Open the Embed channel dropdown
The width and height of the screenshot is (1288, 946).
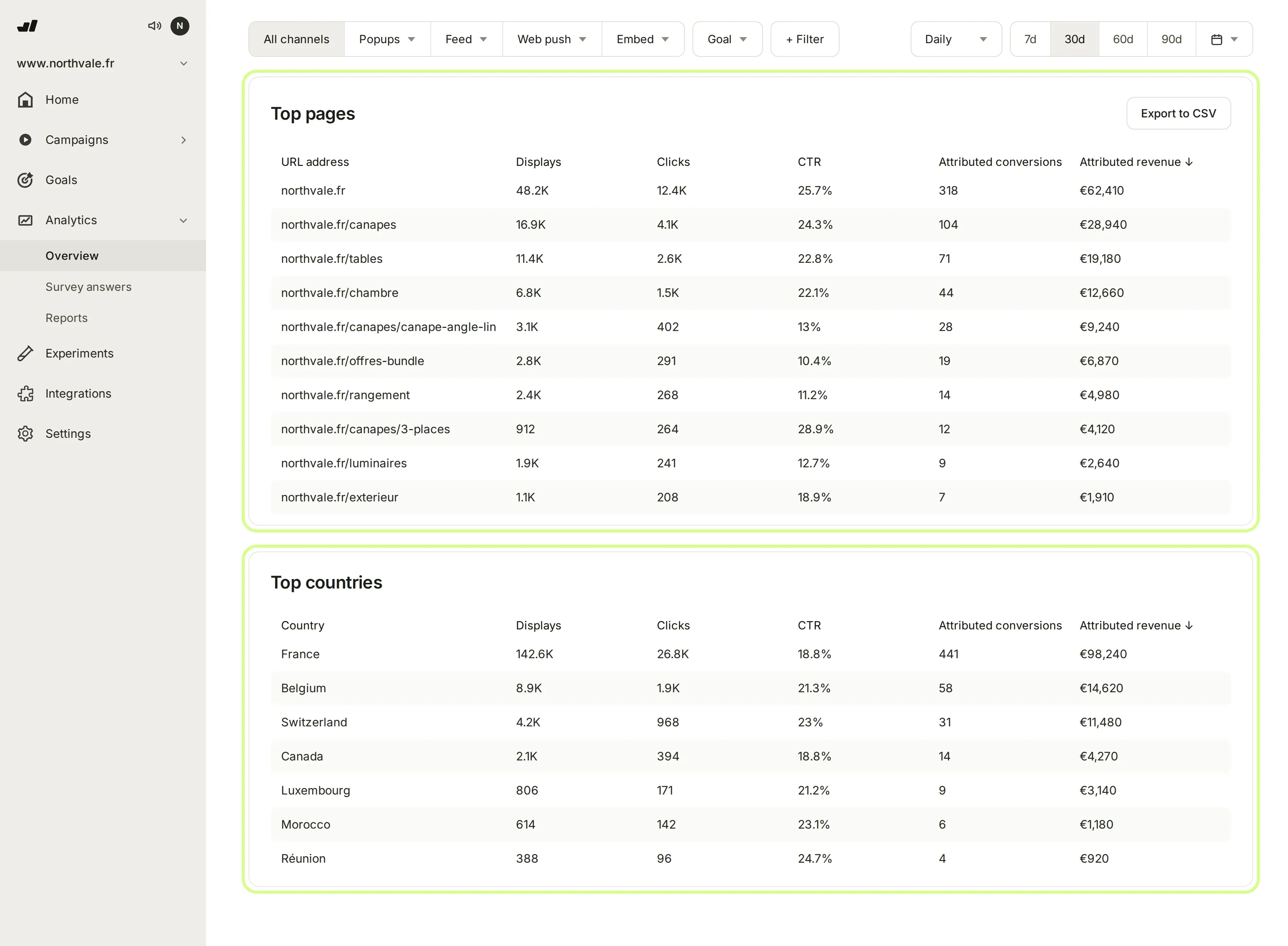pyautogui.click(x=642, y=39)
